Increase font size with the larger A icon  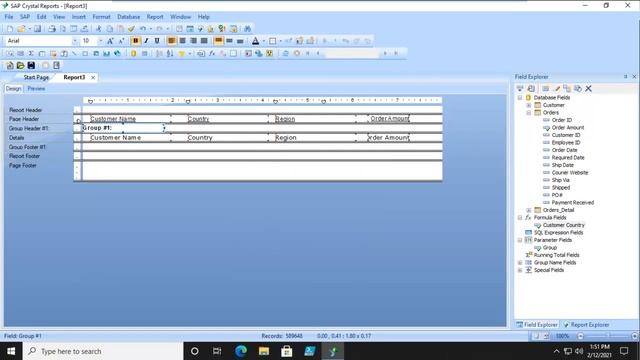(x=110, y=41)
